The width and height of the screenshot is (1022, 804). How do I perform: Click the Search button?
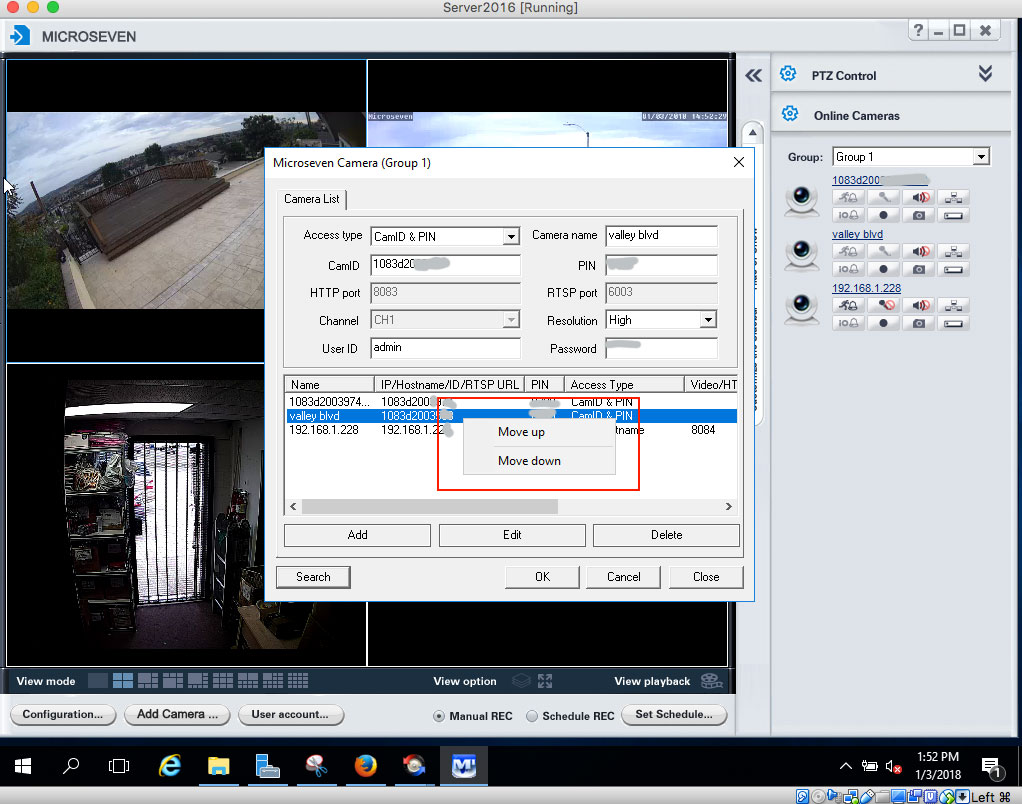point(313,577)
